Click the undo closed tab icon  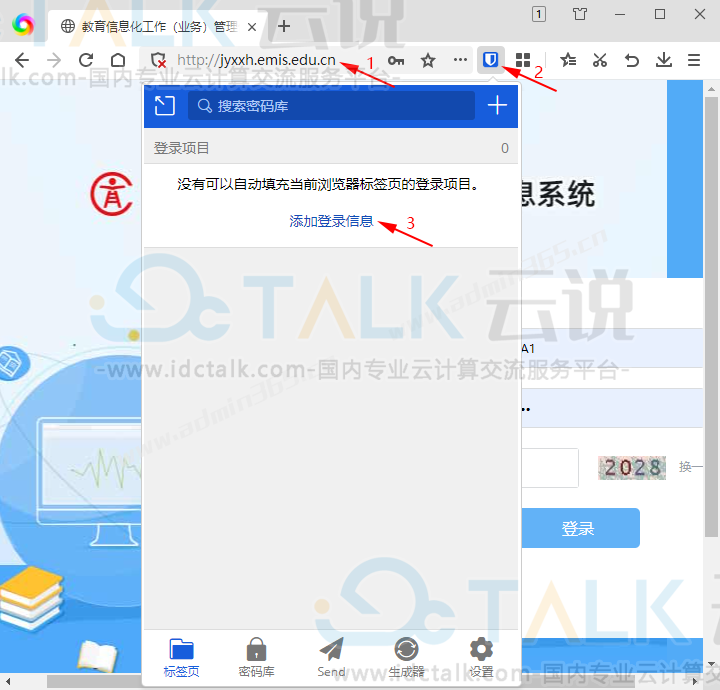pos(632,60)
